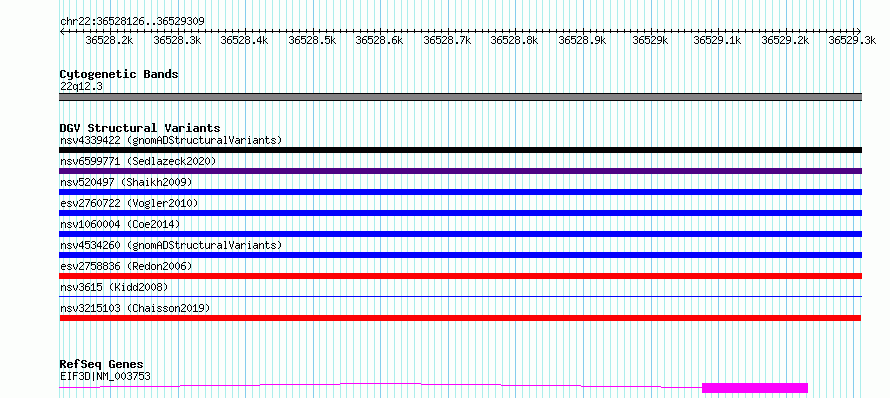Open nsv3215103 (Chaisson2019) label
Screen dimensions: 890x398
pyautogui.click(x=135, y=308)
